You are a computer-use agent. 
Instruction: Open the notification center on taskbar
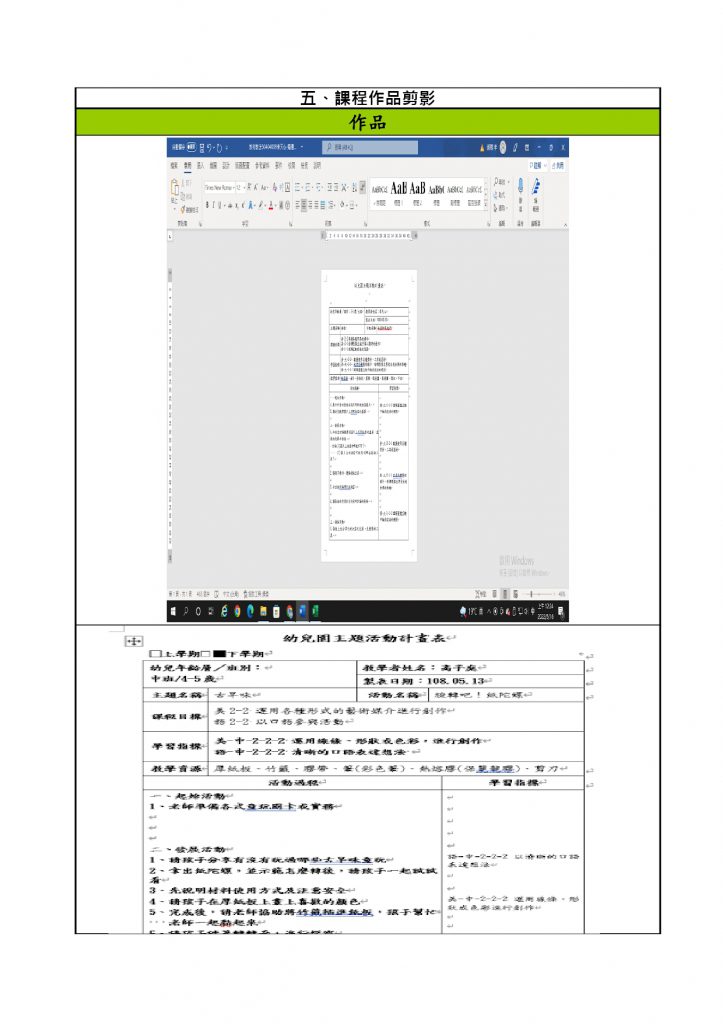click(560, 612)
